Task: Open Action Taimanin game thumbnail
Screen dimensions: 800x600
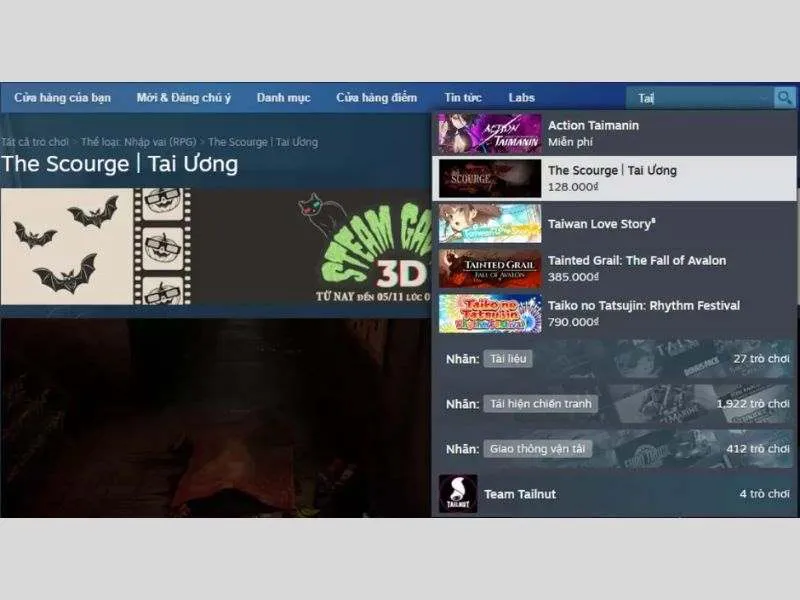Action: coord(490,134)
